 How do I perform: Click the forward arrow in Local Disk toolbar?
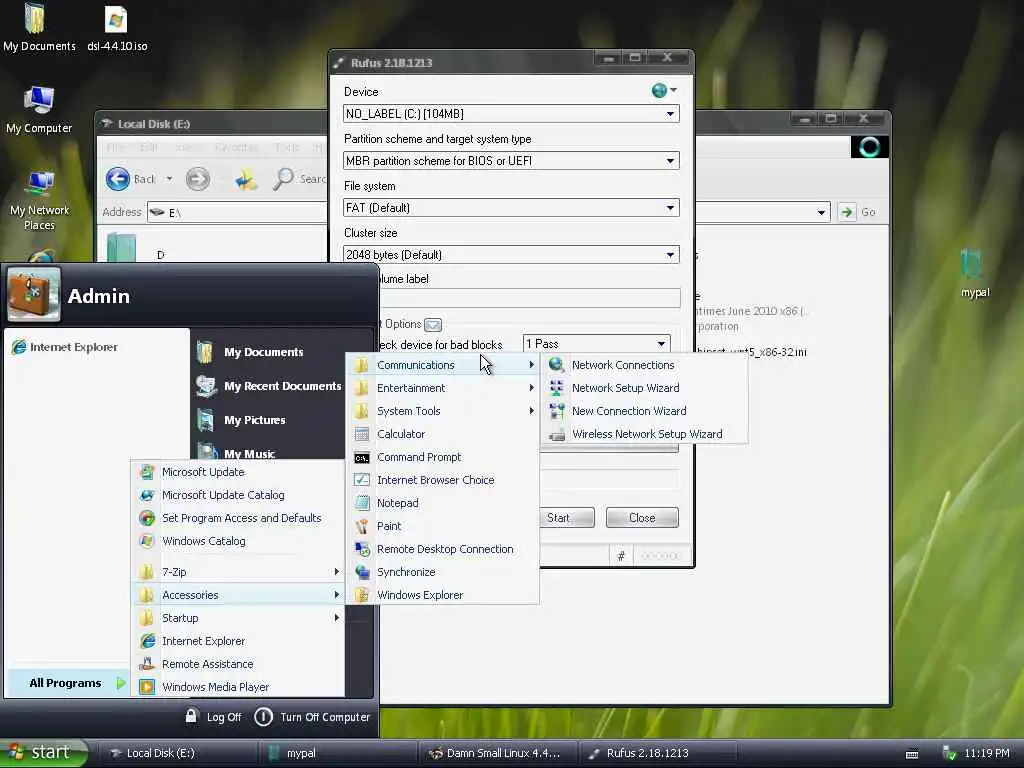(x=198, y=179)
